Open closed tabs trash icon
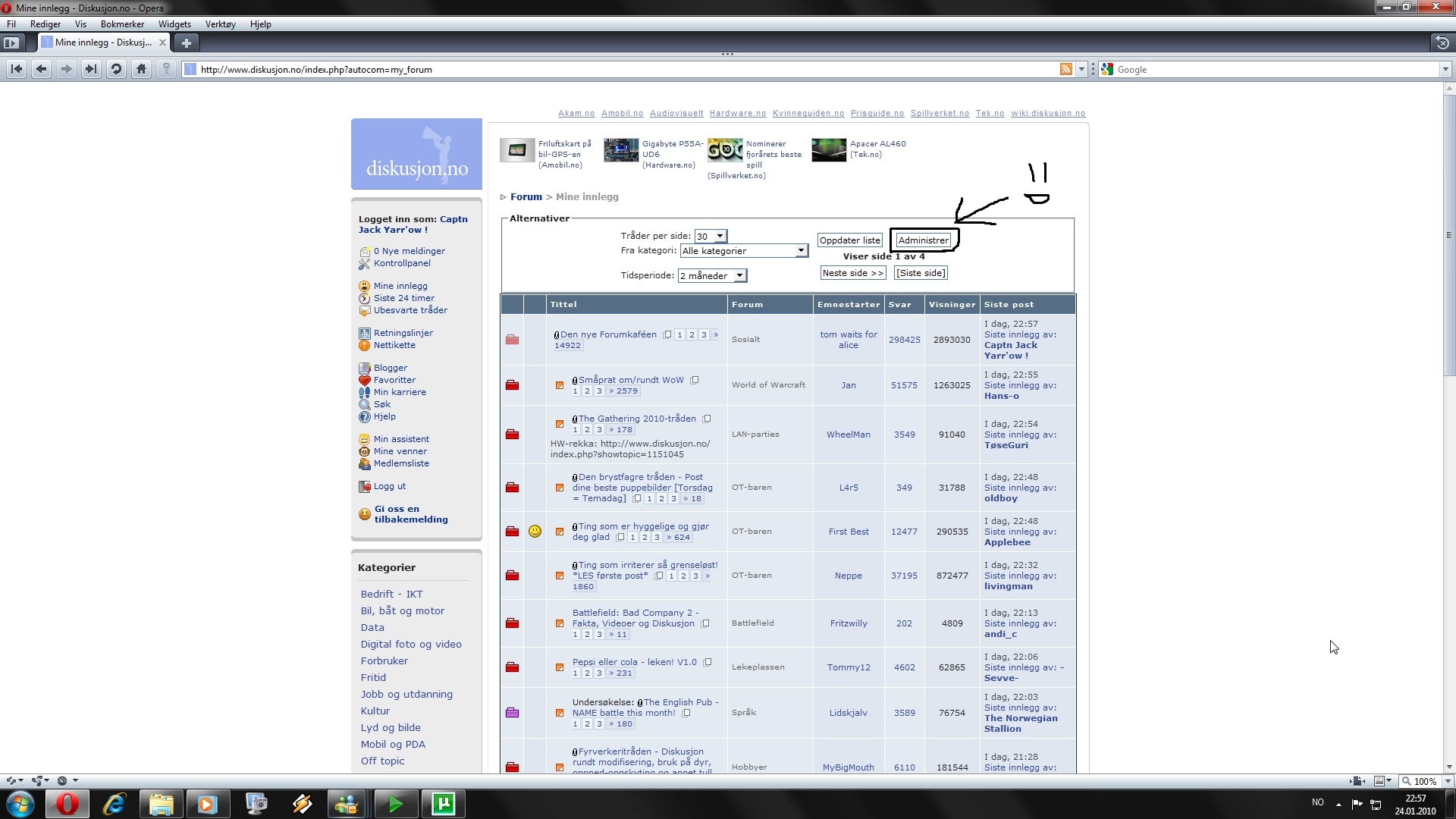 (1442, 42)
